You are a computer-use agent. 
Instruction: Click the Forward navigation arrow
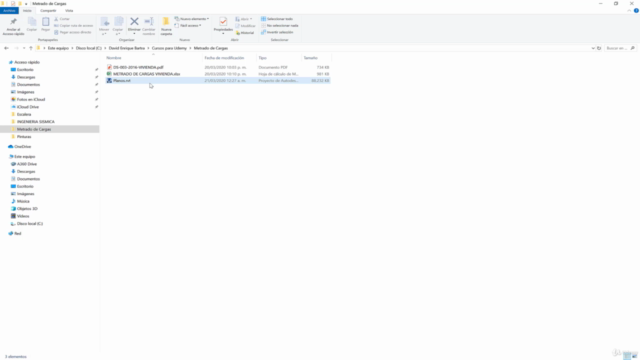pyautogui.click(x=16, y=48)
